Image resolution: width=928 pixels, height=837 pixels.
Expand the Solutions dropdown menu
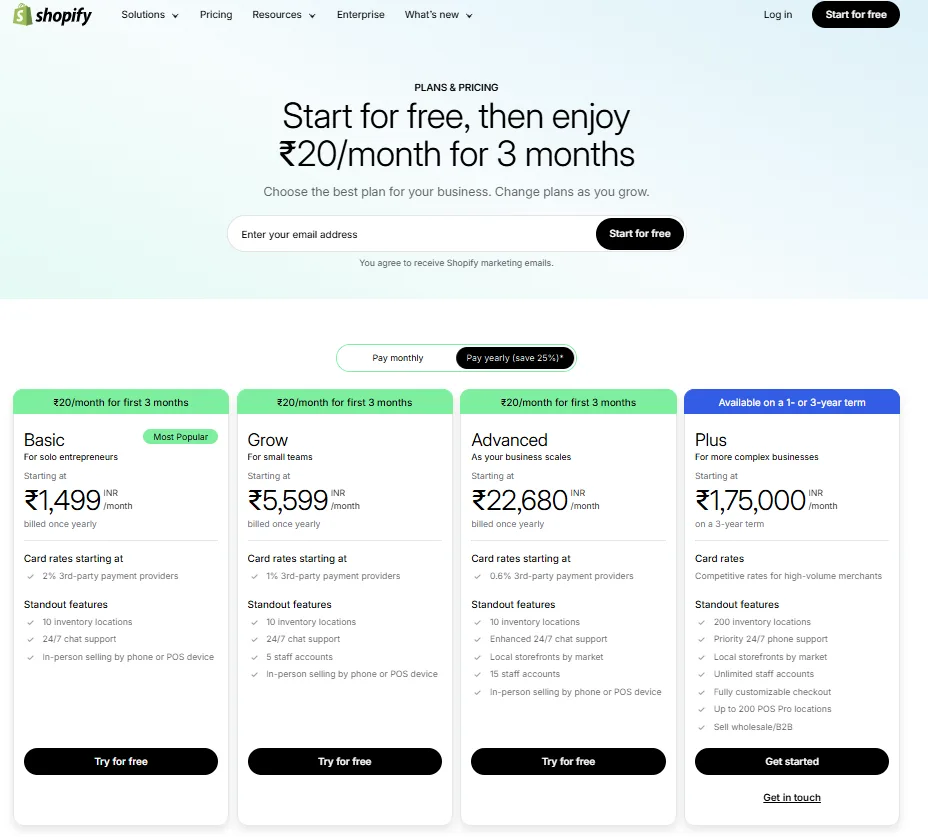pos(150,15)
